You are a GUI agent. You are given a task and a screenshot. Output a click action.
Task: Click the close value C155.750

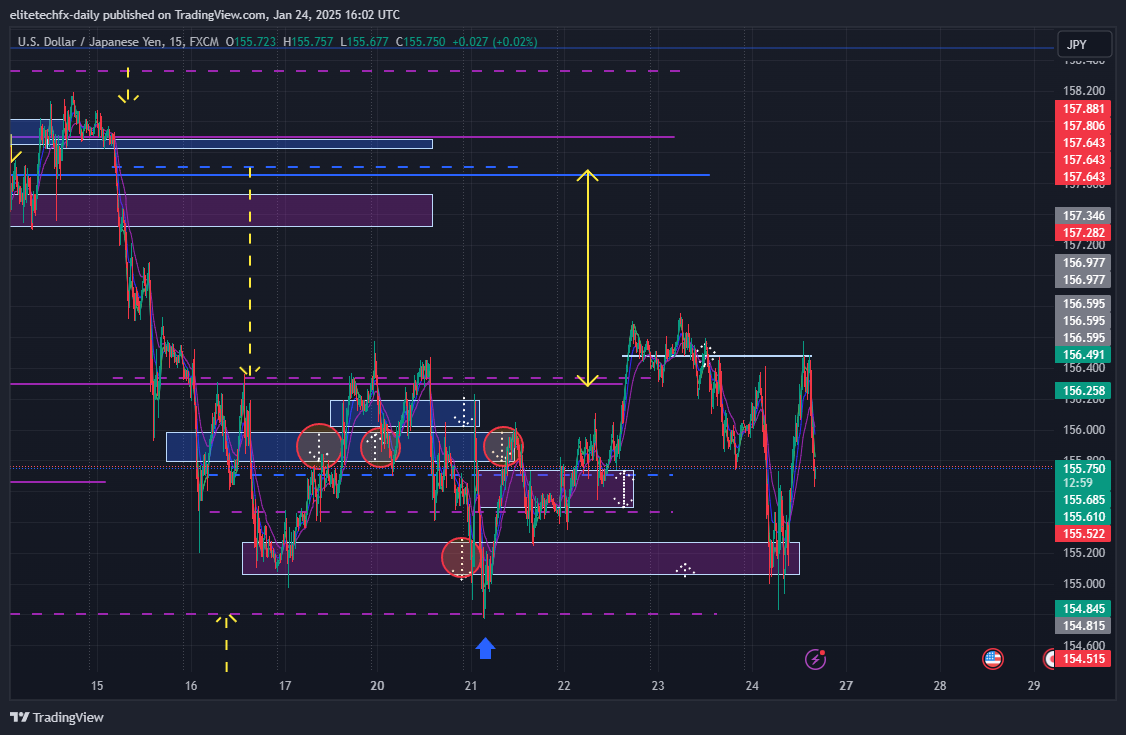point(420,42)
